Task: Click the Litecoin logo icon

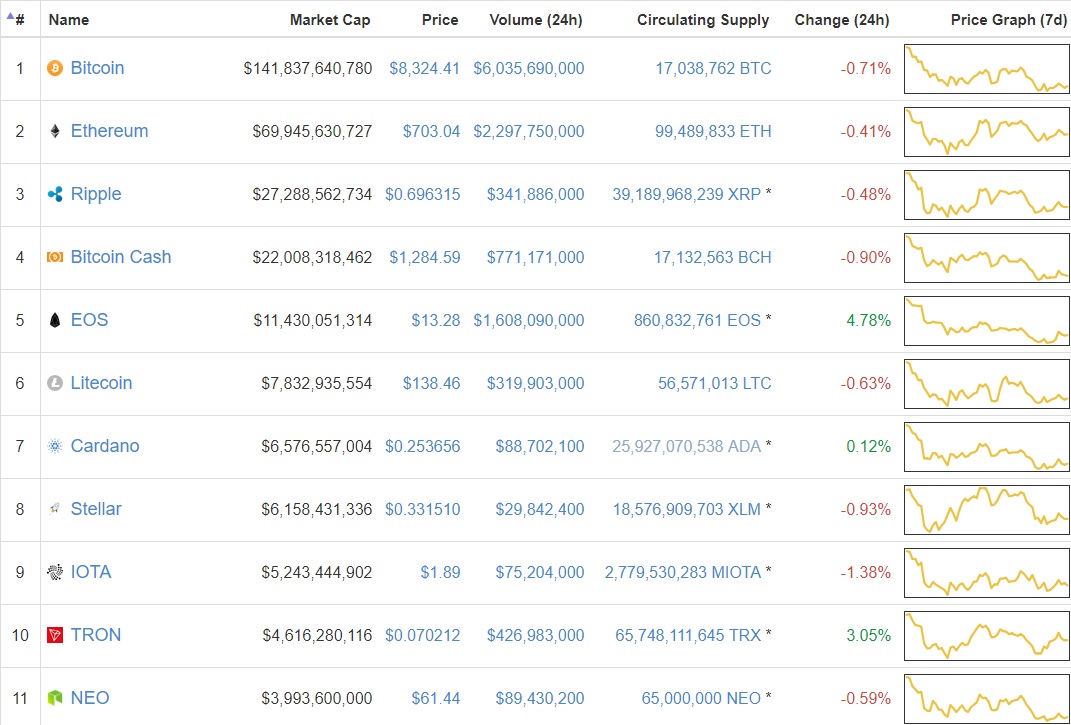Action: 55,383
